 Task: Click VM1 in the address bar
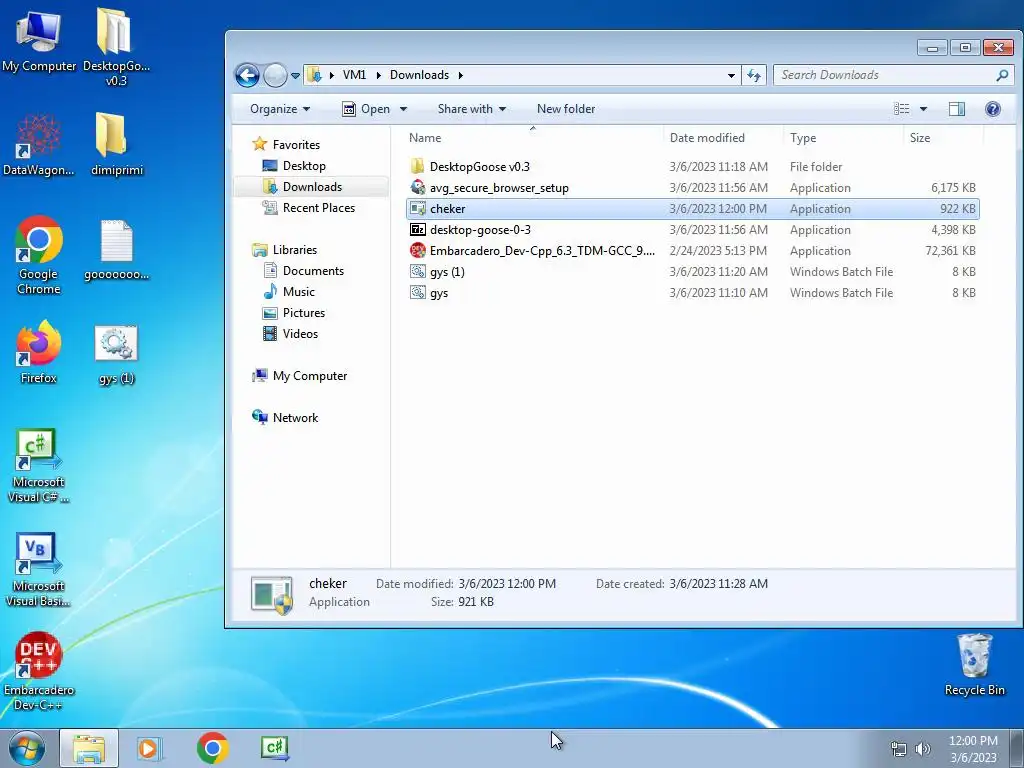click(x=354, y=75)
